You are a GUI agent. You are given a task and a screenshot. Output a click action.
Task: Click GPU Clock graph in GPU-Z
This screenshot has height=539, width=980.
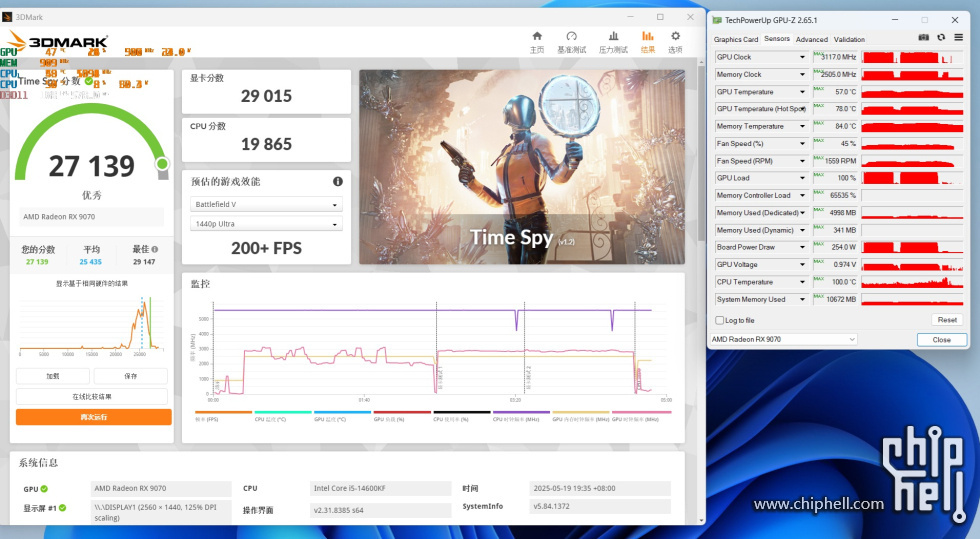click(912, 57)
